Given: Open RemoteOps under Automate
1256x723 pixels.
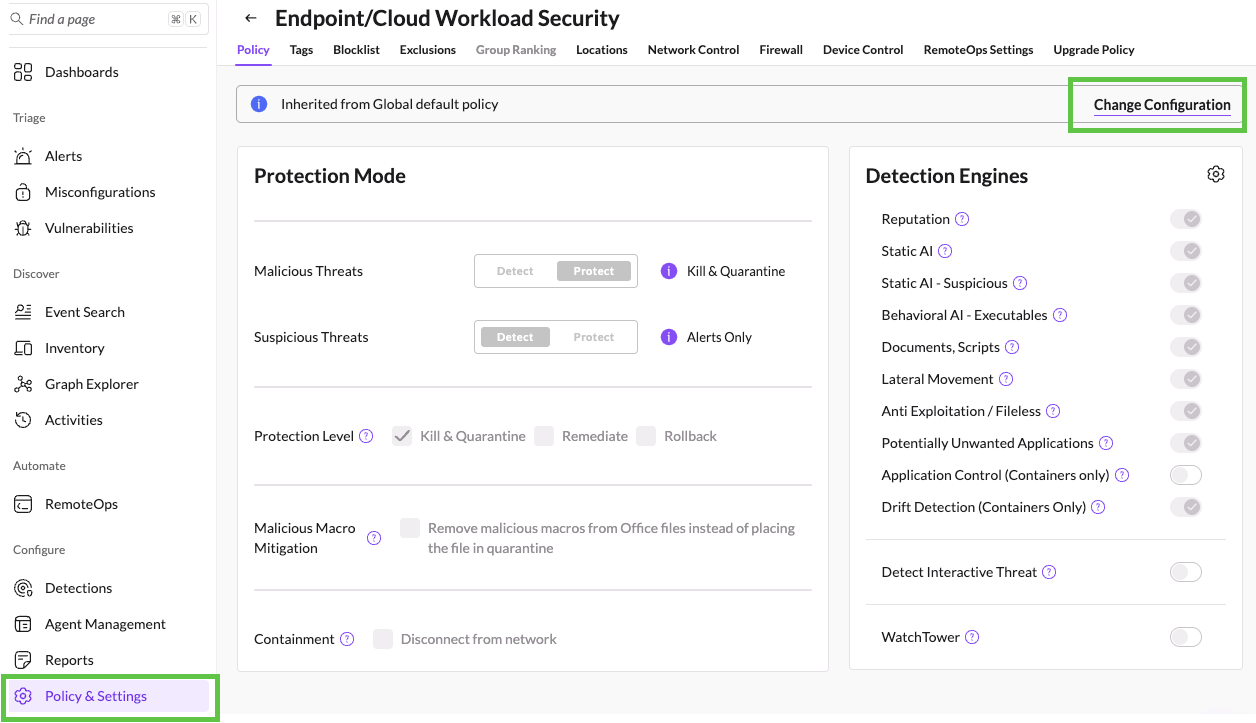Looking at the screenshot, I should point(79,504).
